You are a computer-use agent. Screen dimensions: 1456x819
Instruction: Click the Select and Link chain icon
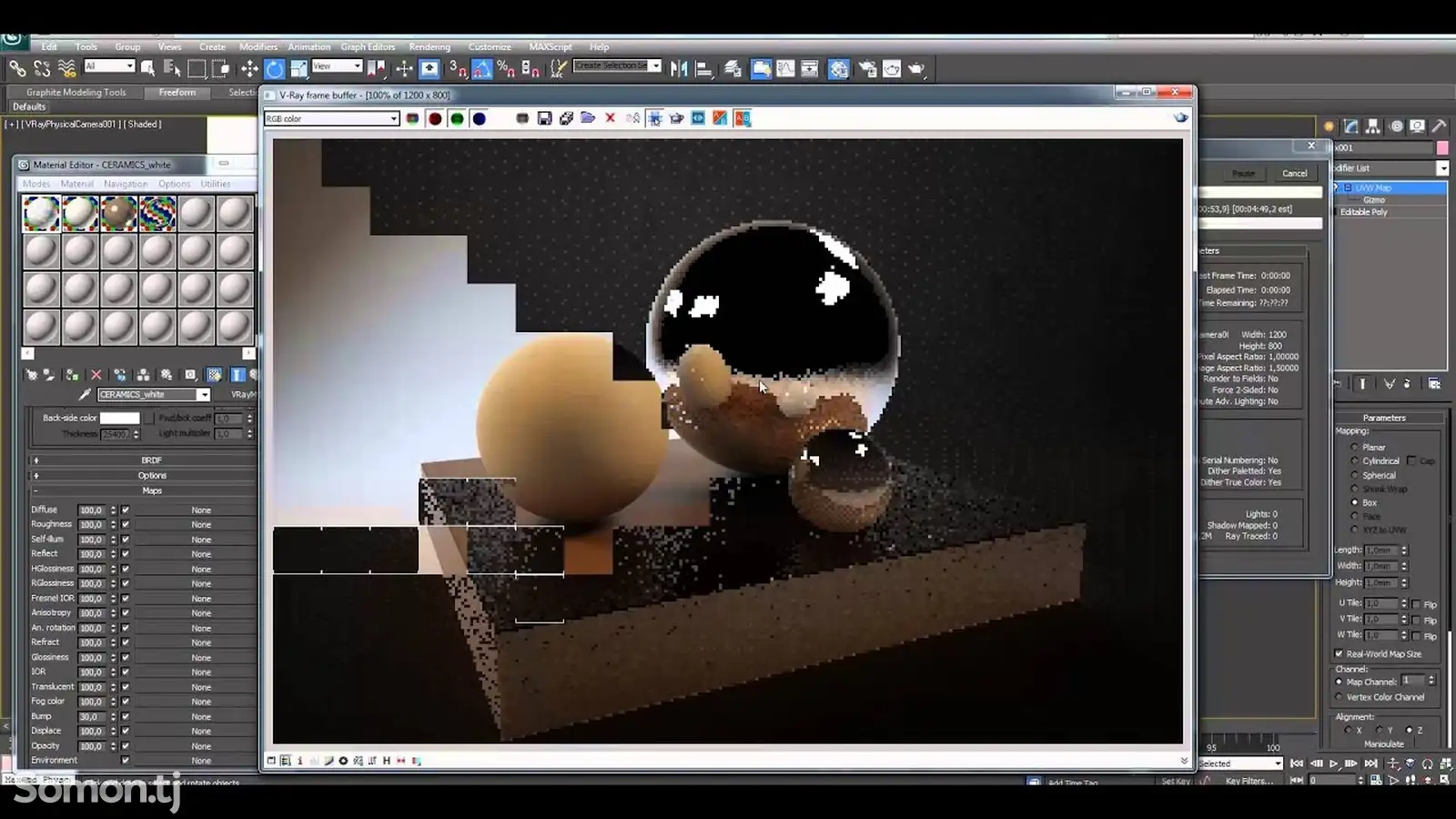17,69
